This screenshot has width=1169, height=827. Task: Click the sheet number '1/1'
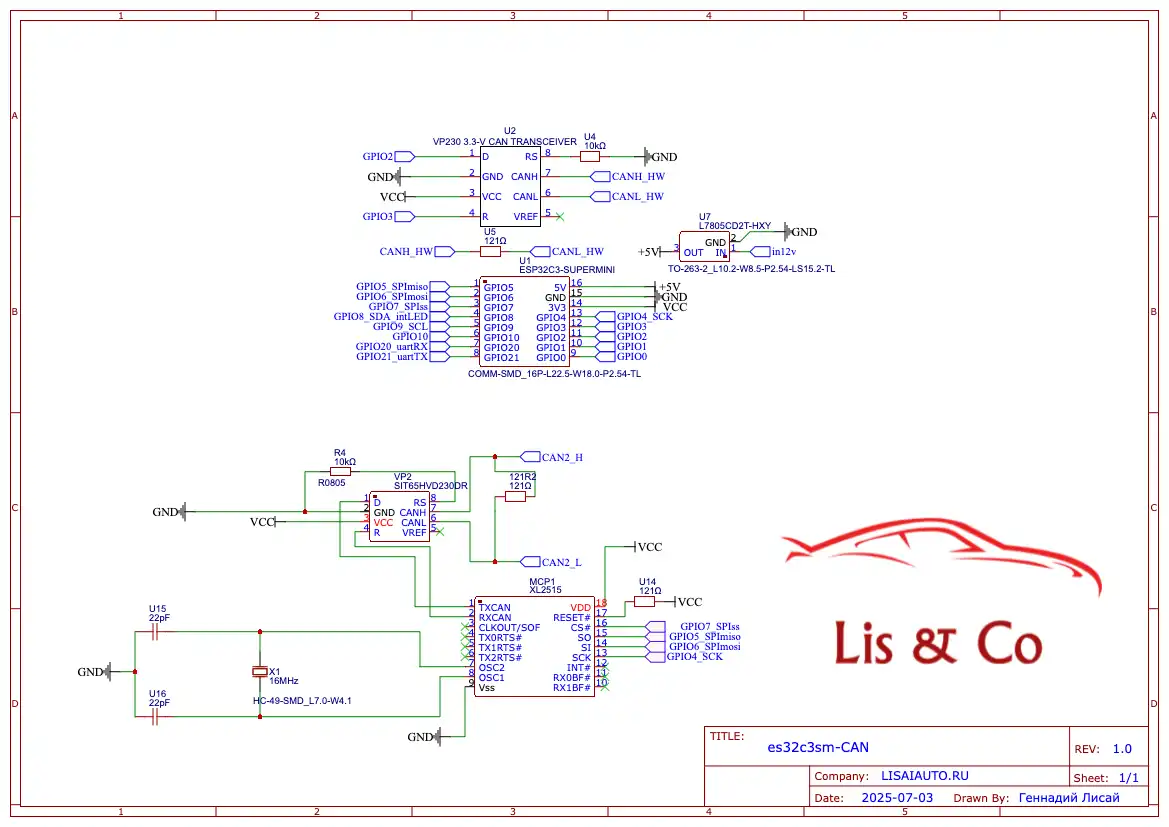1129,778
